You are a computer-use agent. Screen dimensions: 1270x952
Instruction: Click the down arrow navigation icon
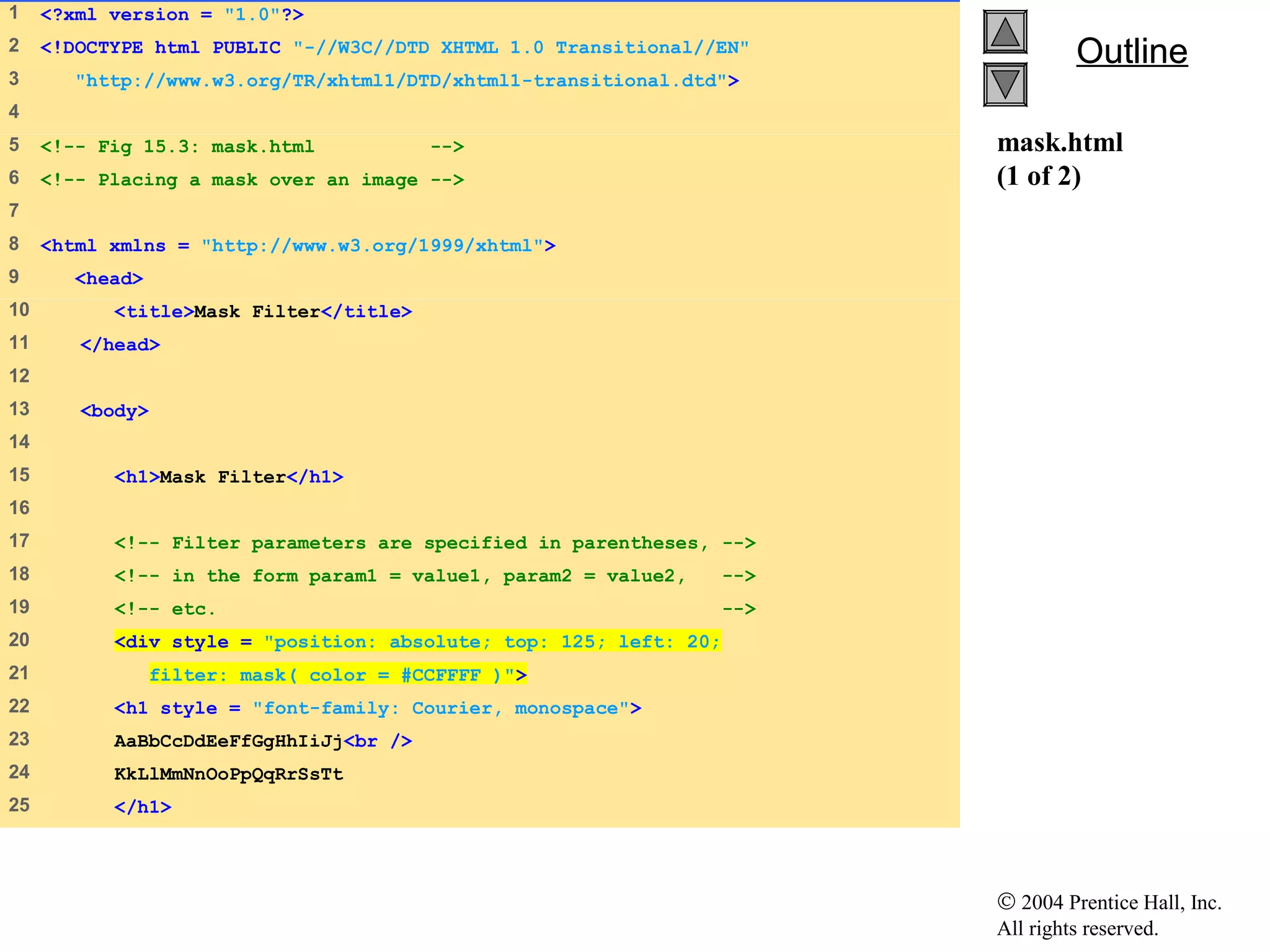tap(1005, 84)
